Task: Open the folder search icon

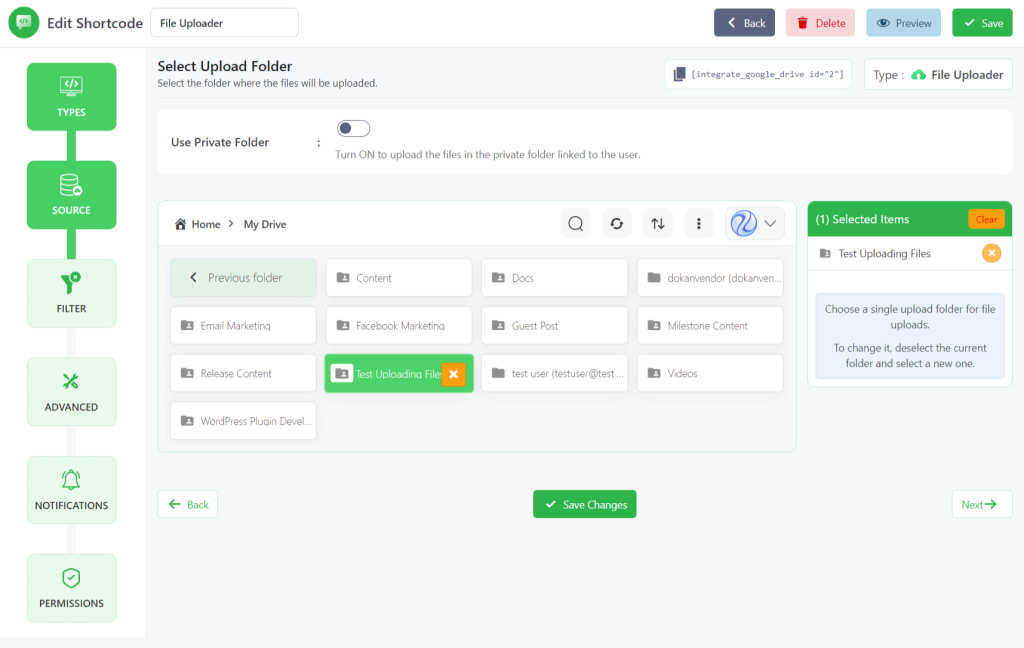Action: click(575, 223)
